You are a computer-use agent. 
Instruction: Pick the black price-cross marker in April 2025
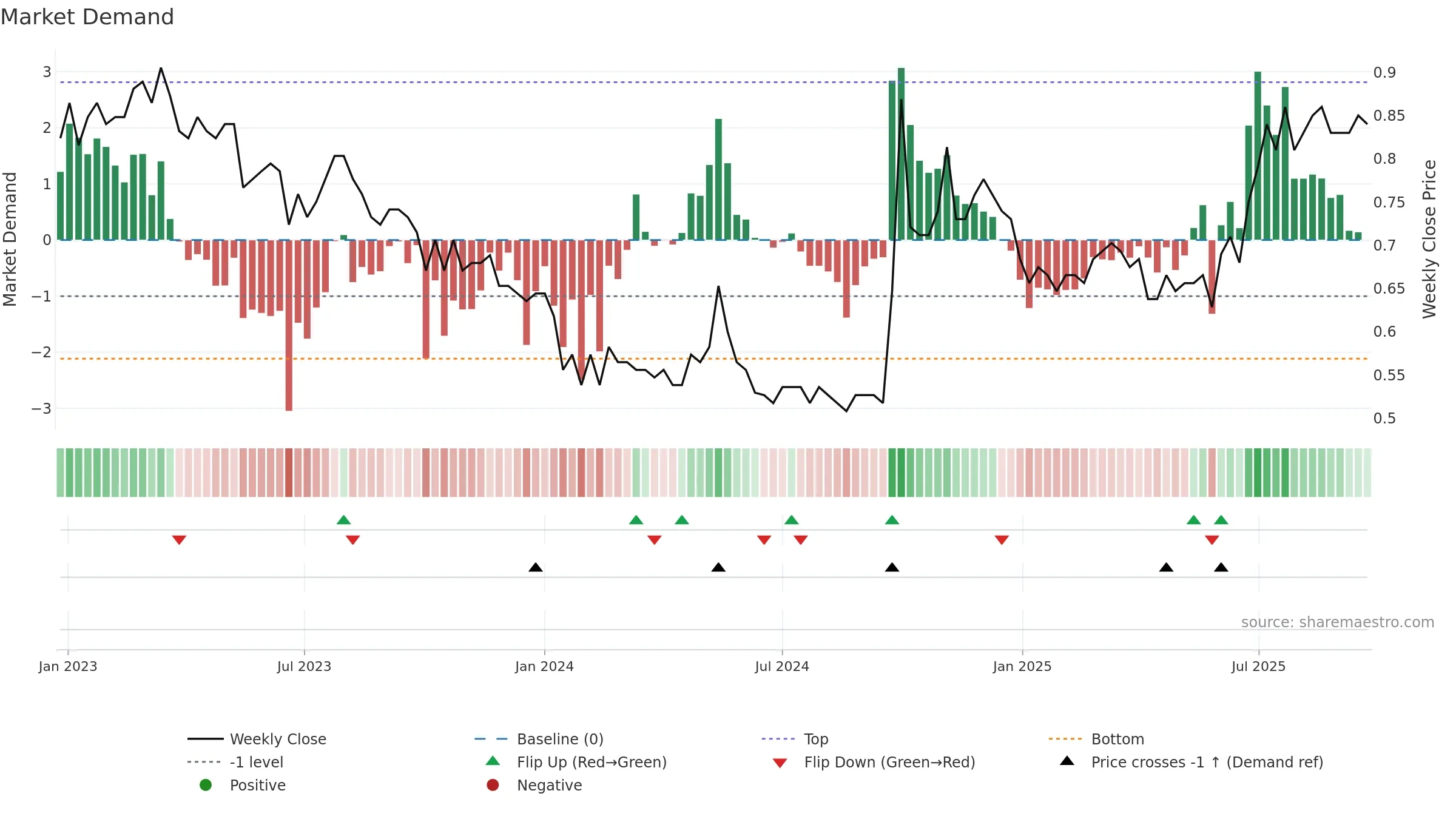tap(1167, 567)
